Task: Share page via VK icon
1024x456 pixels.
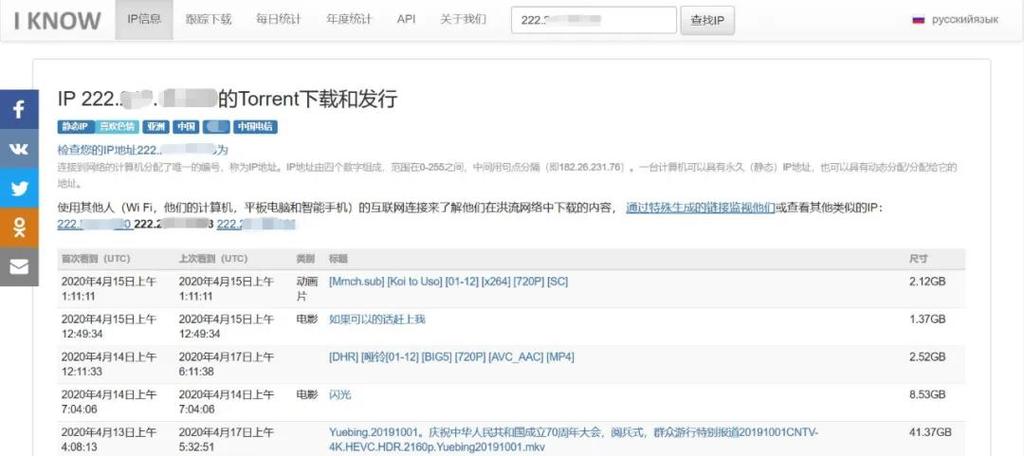Action: [19, 148]
